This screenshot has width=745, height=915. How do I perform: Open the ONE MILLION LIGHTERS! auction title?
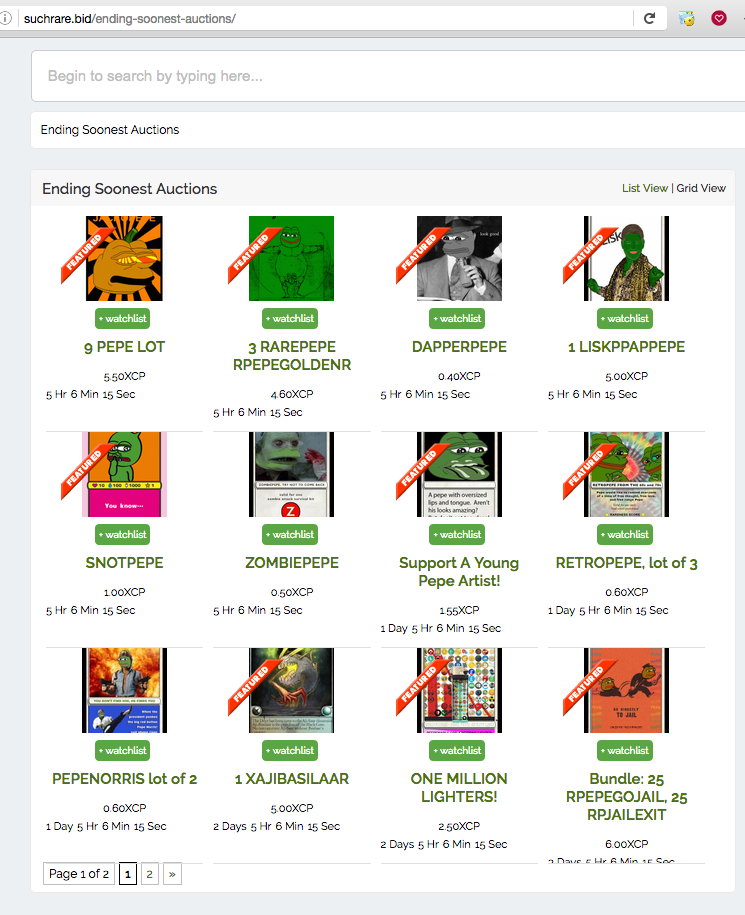[x=459, y=788]
